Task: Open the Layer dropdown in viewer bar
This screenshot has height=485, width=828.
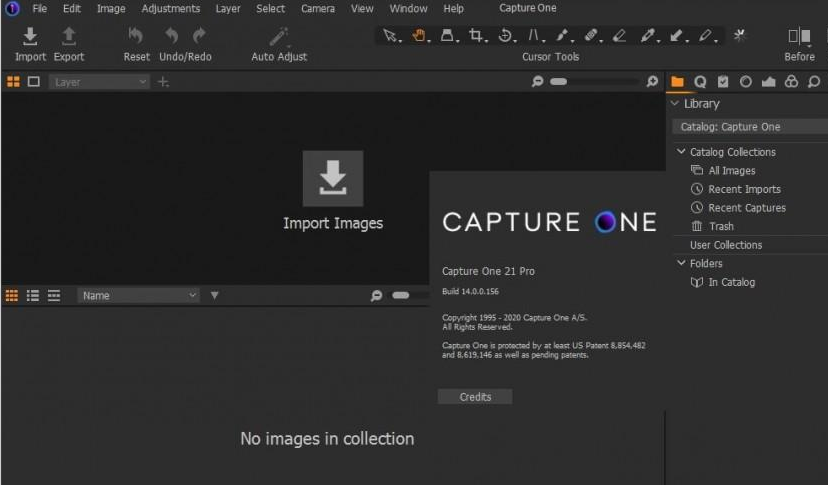Action: coord(99,82)
